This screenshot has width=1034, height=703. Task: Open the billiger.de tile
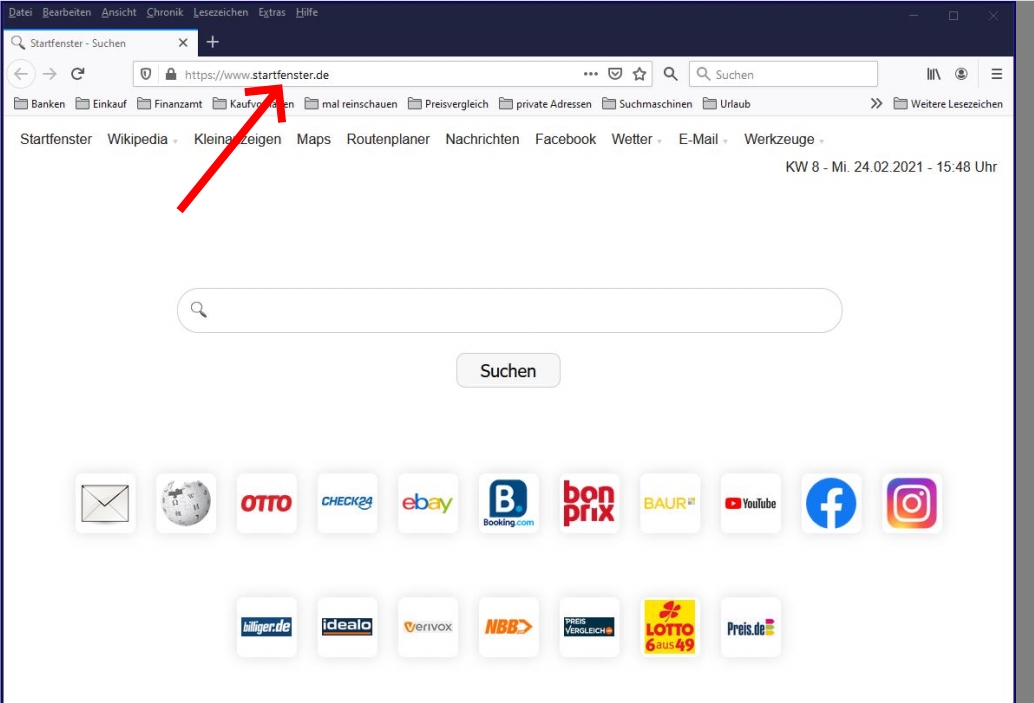click(266, 627)
